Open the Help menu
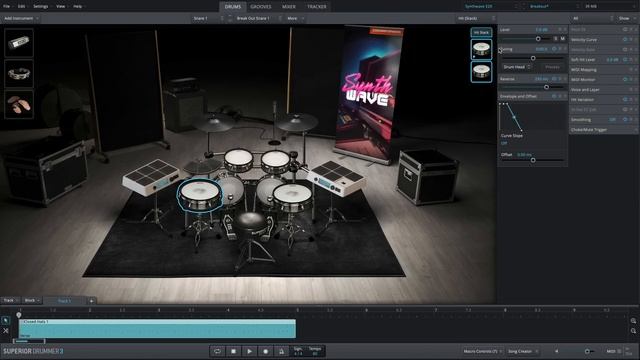640x360 pixels. click(x=78, y=7)
